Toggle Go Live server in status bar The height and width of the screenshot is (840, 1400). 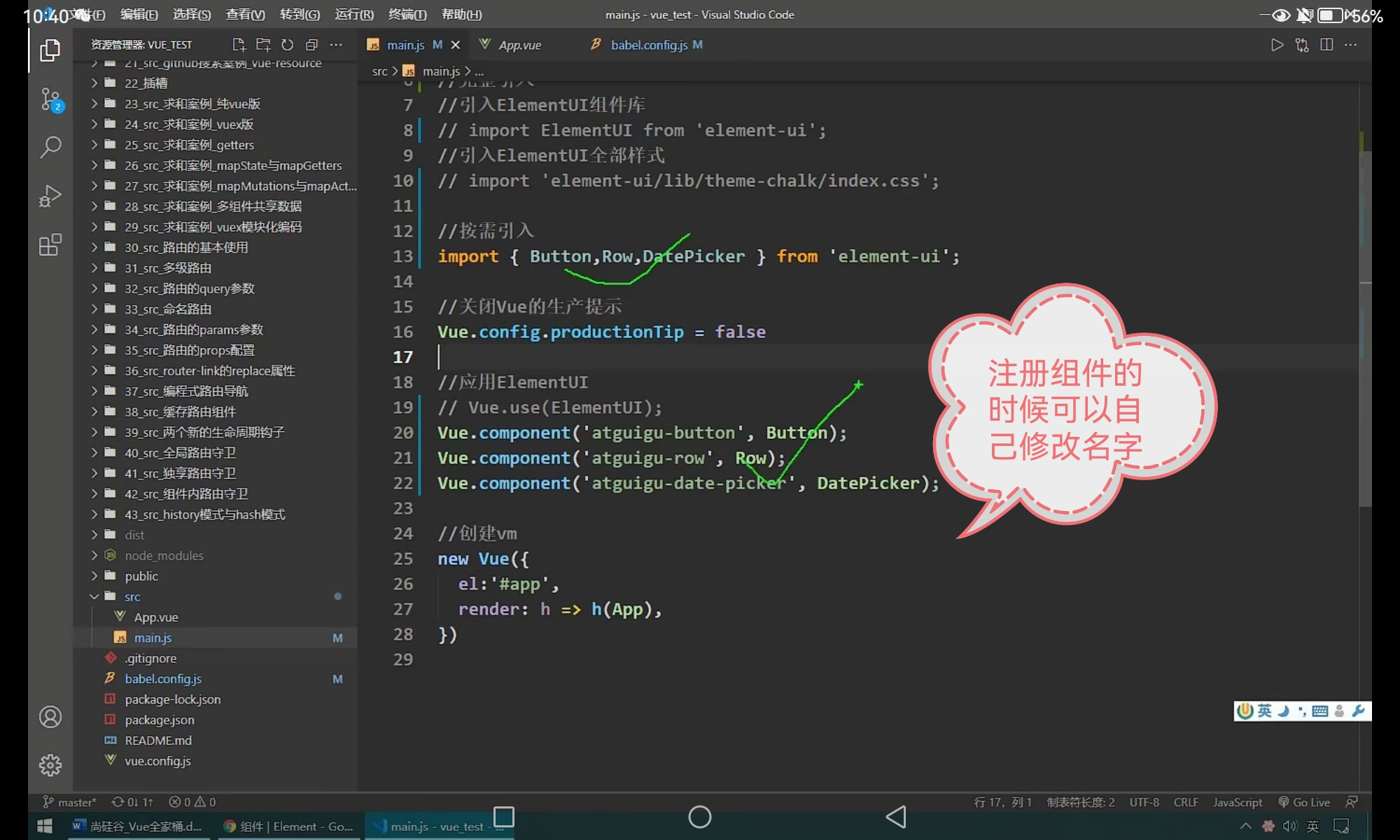point(1304,802)
